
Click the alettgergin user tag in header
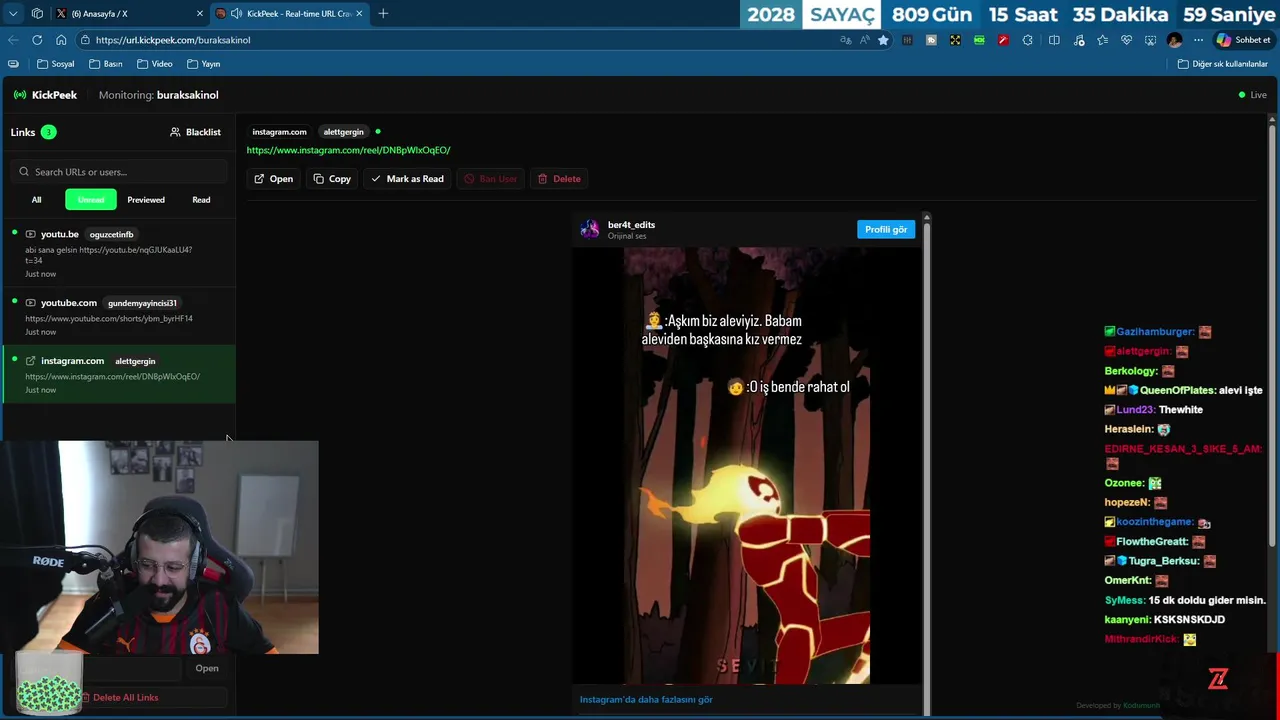click(x=343, y=132)
